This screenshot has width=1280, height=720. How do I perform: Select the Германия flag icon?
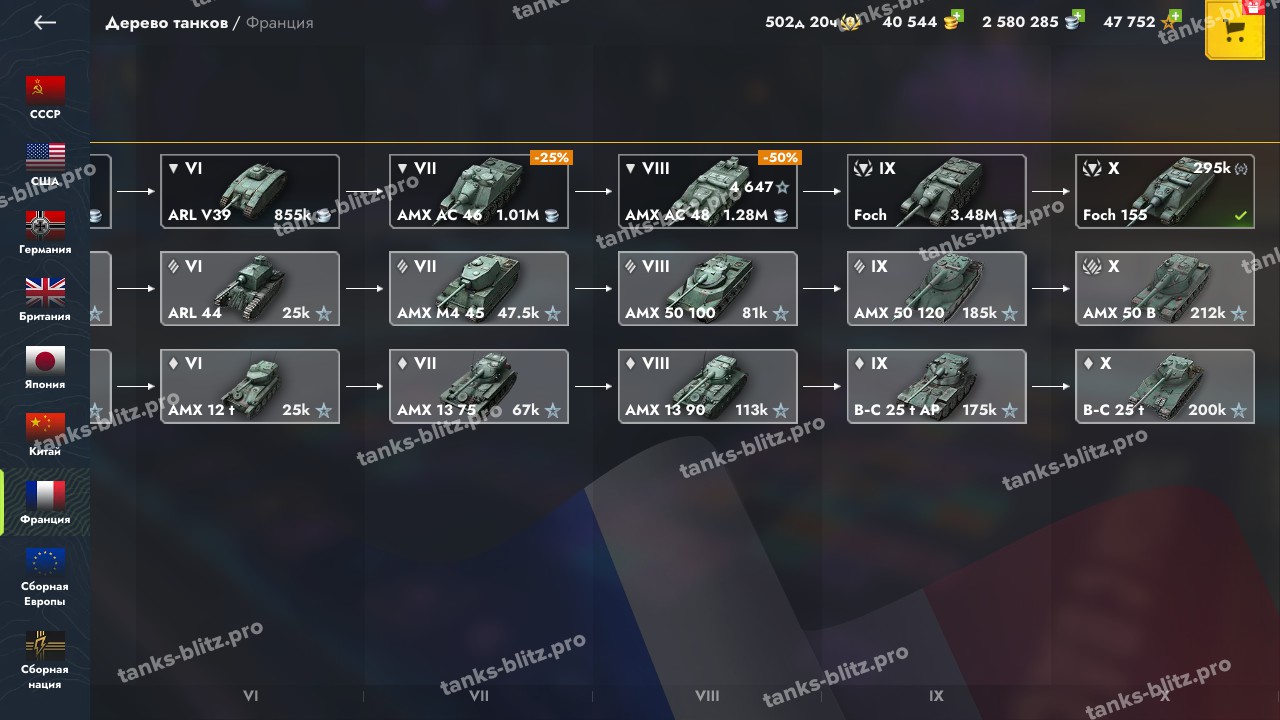coord(45,225)
